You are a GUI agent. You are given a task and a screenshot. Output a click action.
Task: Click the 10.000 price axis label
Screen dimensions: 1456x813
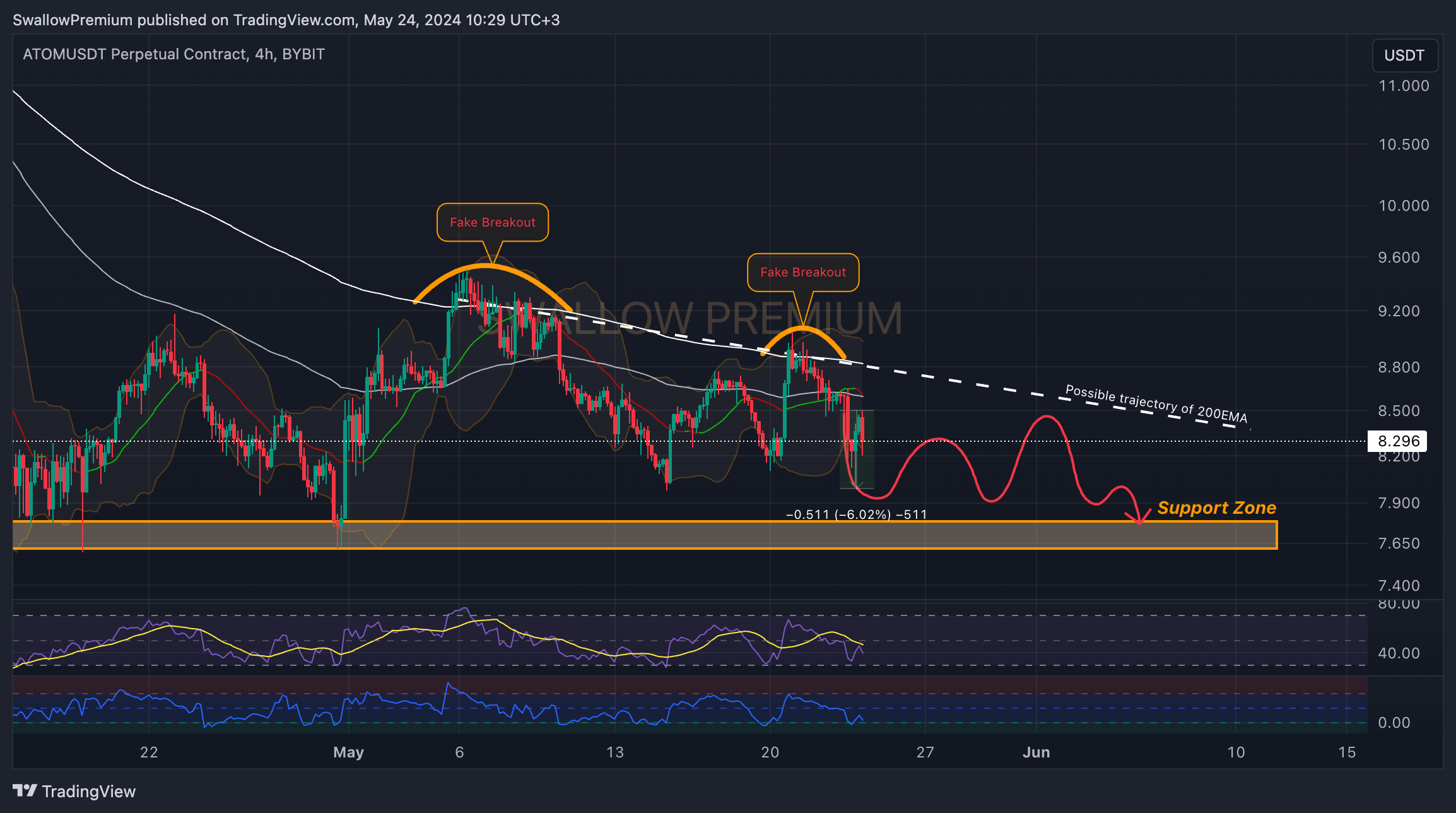point(1404,206)
